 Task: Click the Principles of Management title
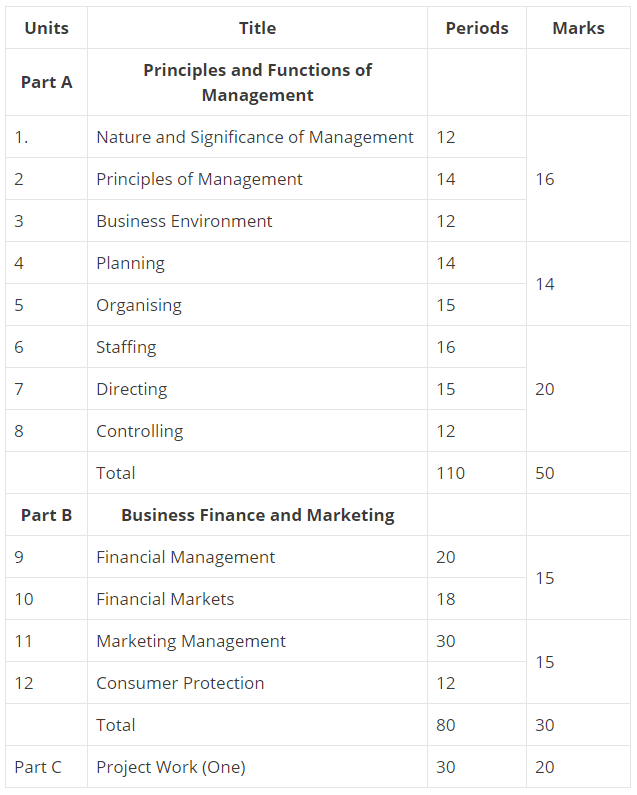click(199, 179)
